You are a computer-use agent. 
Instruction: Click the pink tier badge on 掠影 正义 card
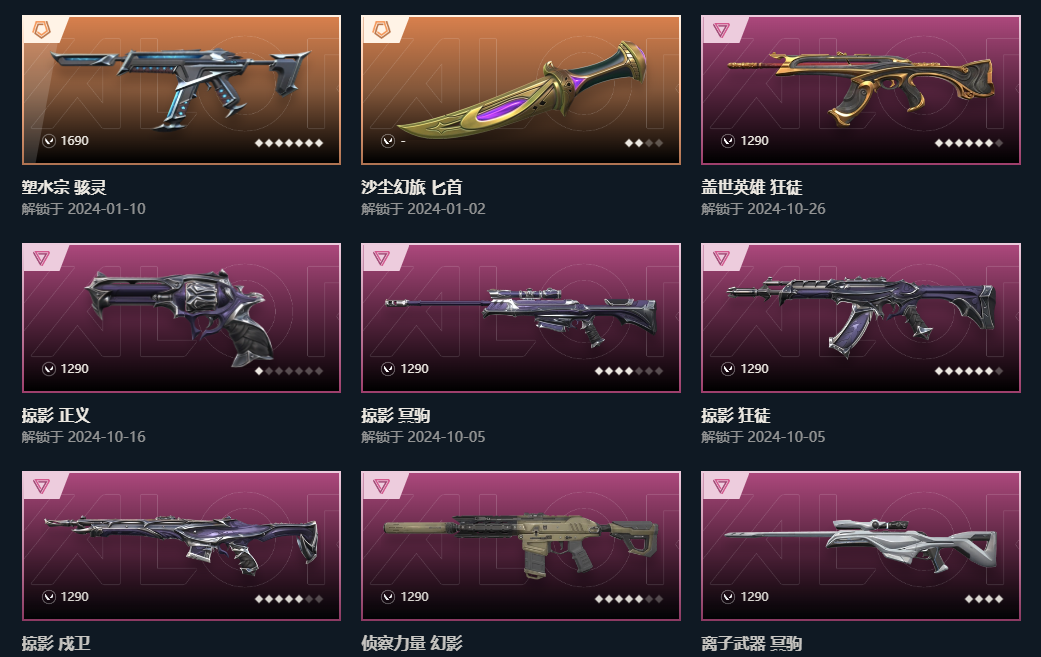click(41, 258)
